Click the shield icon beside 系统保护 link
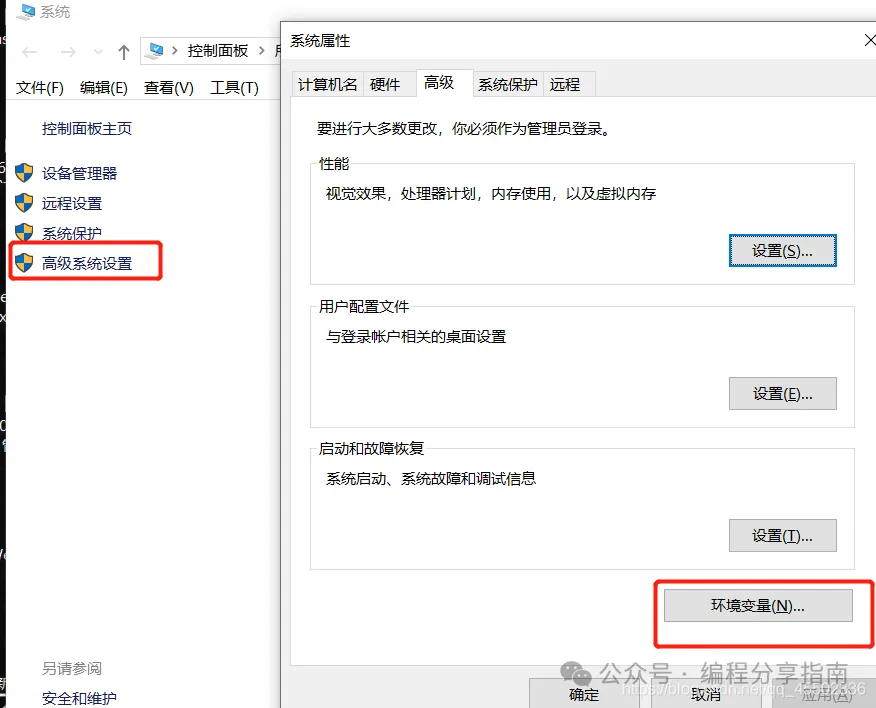The width and height of the screenshot is (876, 708). pyautogui.click(x=24, y=232)
